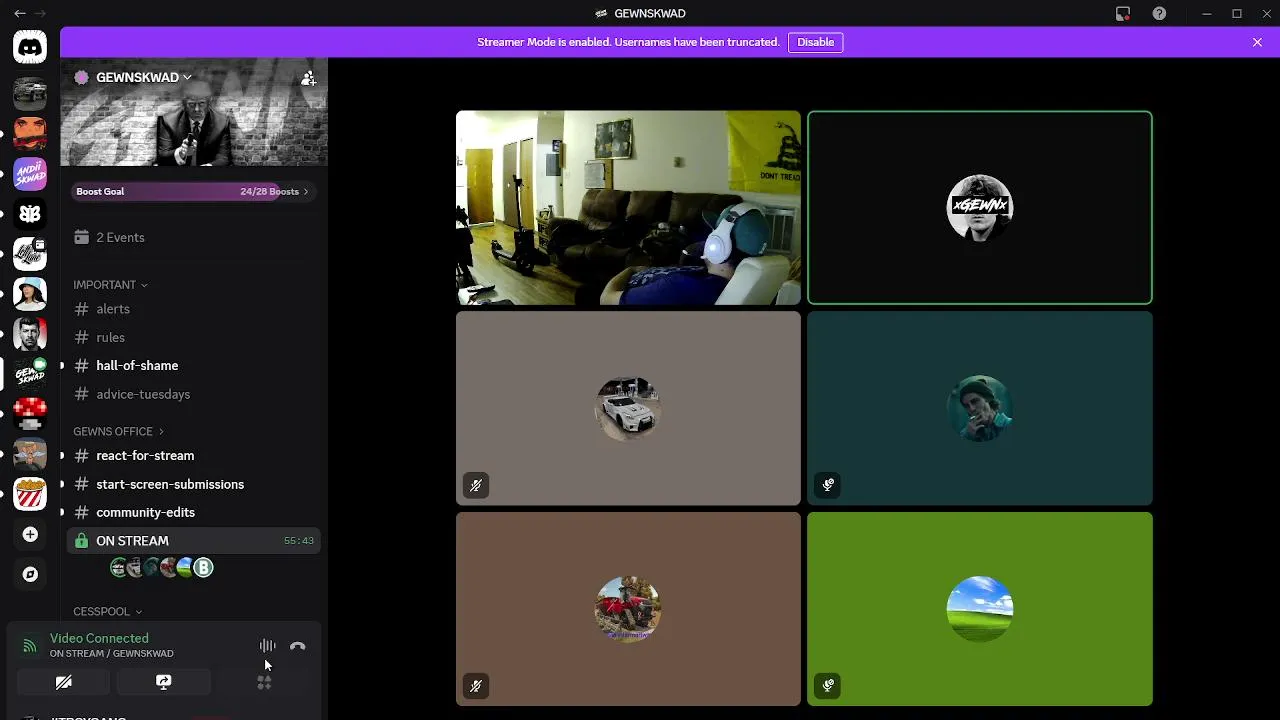
Task: Open Discord direct messages home icon
Action: coord(30,47)
